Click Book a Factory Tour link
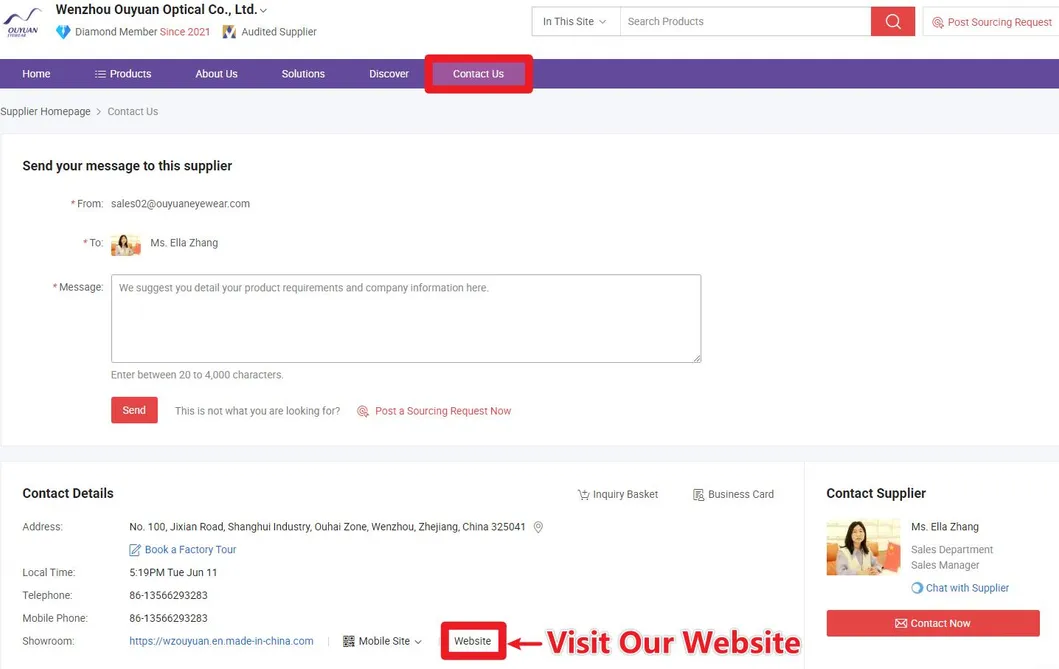Image resolution: width=1059 pixels, height=669 pixels. coord(190,550)
